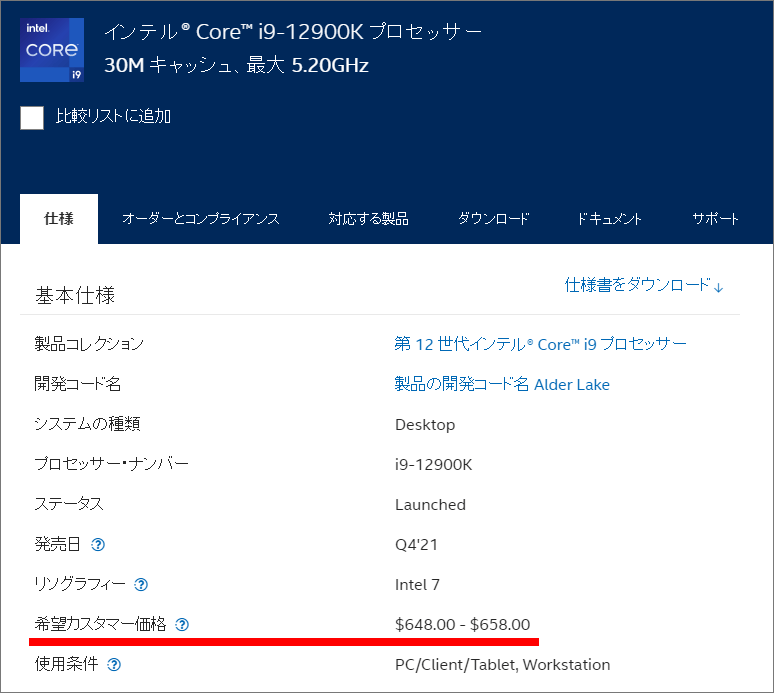Click the 製品コレクション label
The width and height of the screenshot is (774, 693).
pyautogui.click(x=89, y=344)
